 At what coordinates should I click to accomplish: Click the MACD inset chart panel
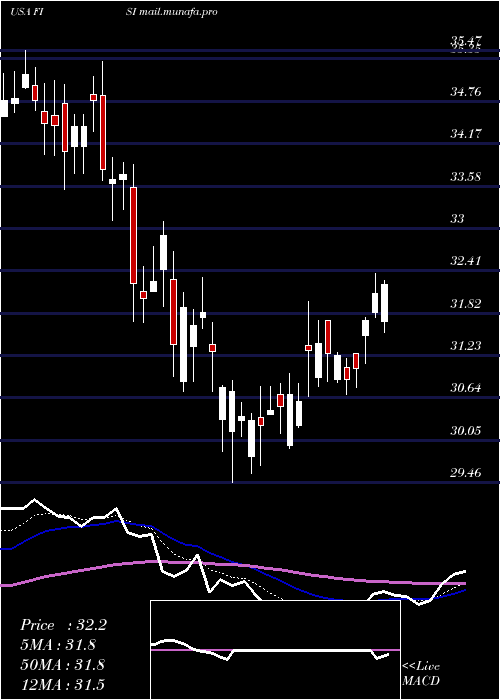click(x=275, y=650)
